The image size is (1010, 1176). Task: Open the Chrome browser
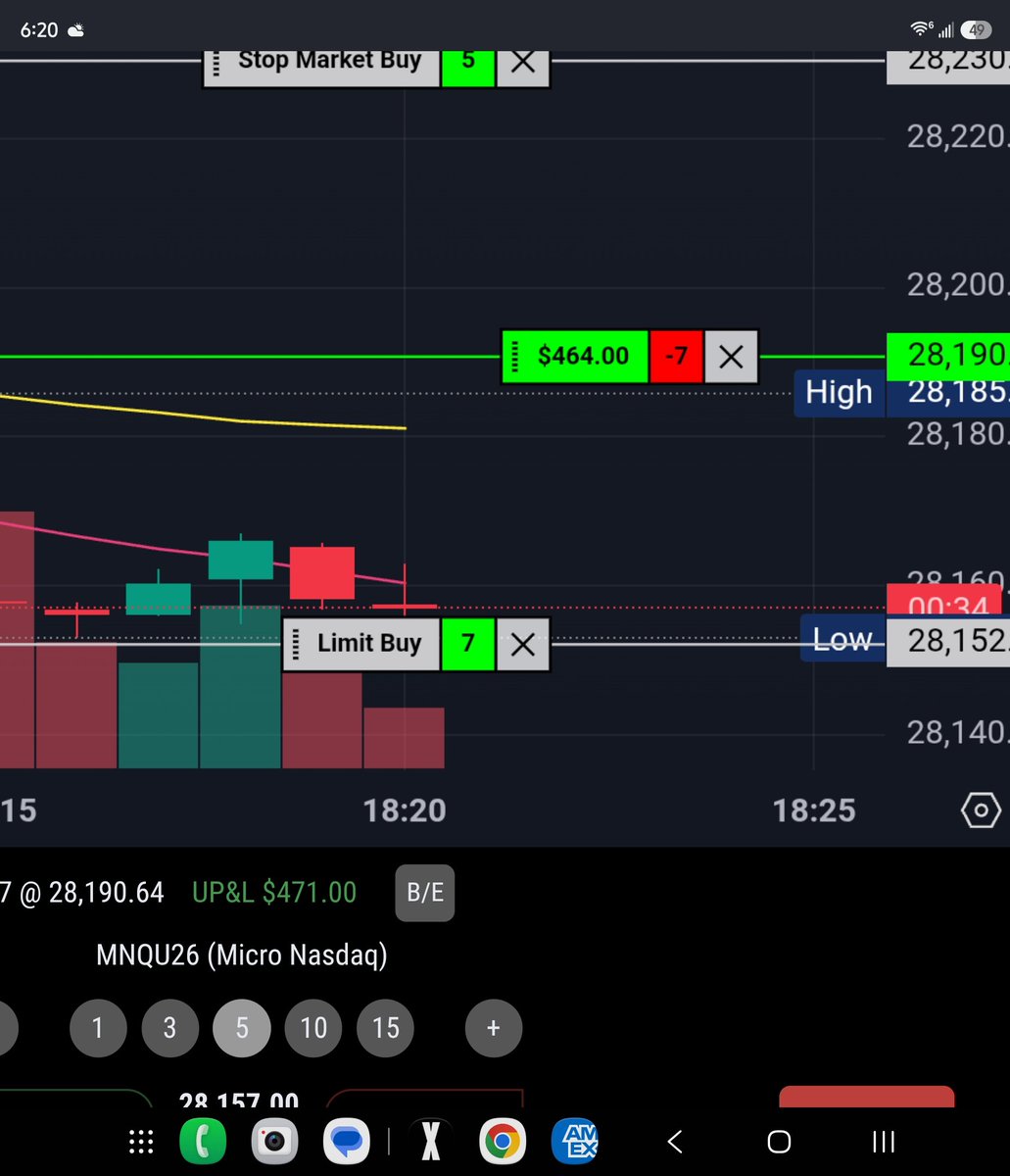click(503, 1142)
